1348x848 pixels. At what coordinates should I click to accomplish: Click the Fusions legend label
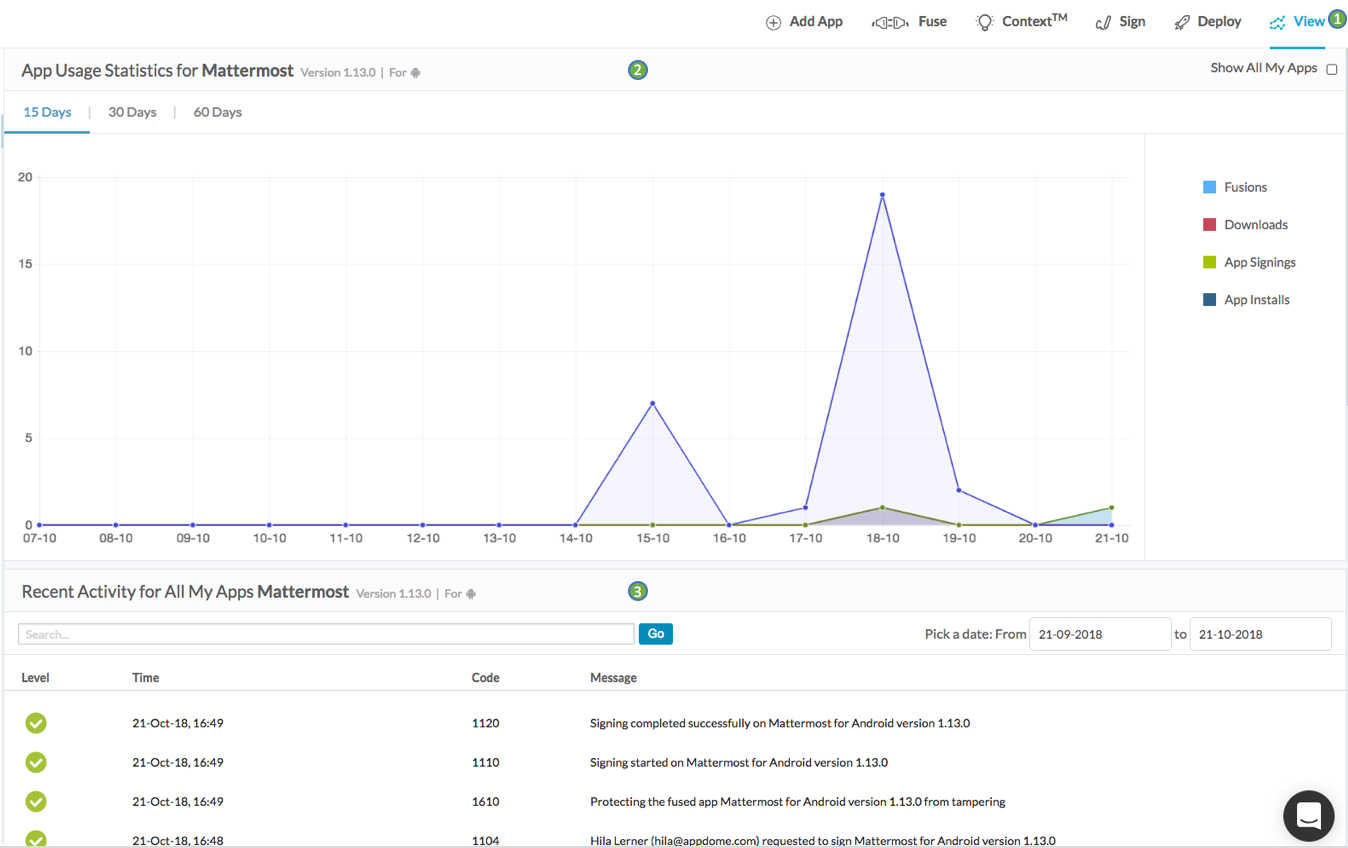[1245, 187]
